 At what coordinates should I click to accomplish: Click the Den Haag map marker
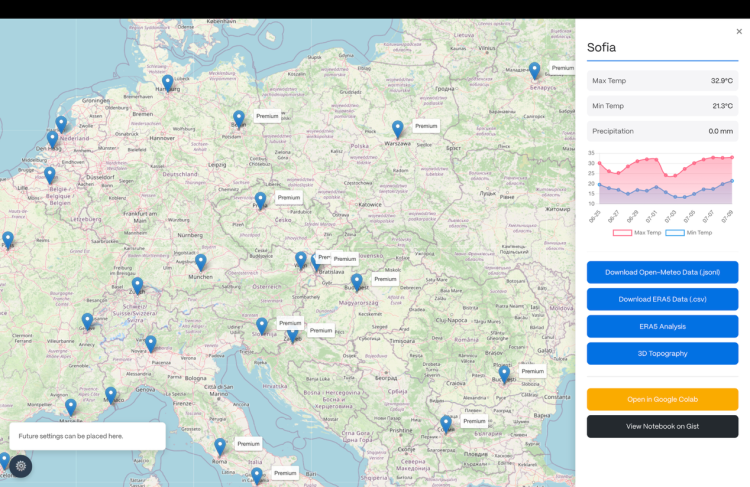(53, 140)
